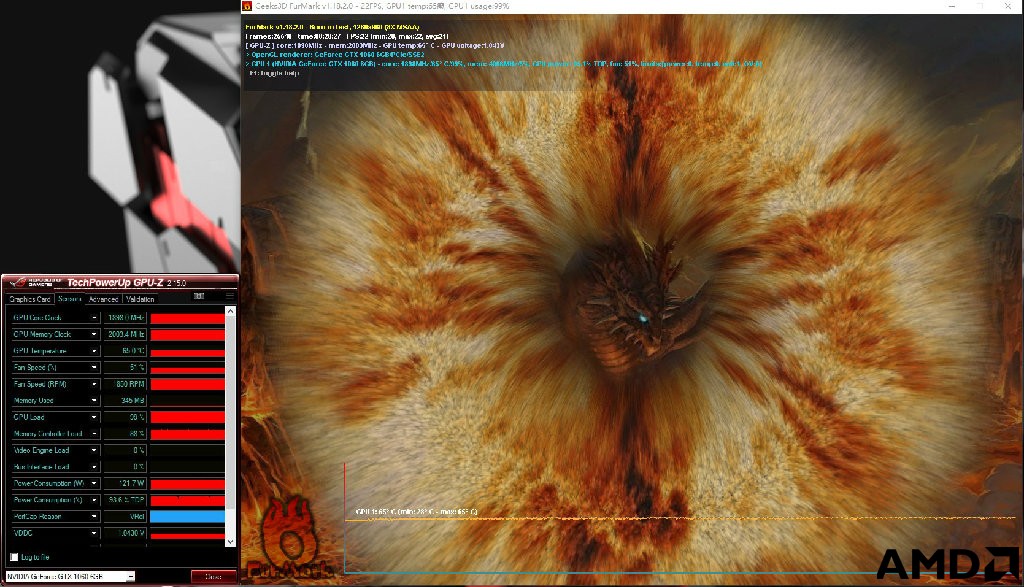Click the VDDC voltage graph
The width and height of the screenshot is (1024, 587).
[187, 533]
